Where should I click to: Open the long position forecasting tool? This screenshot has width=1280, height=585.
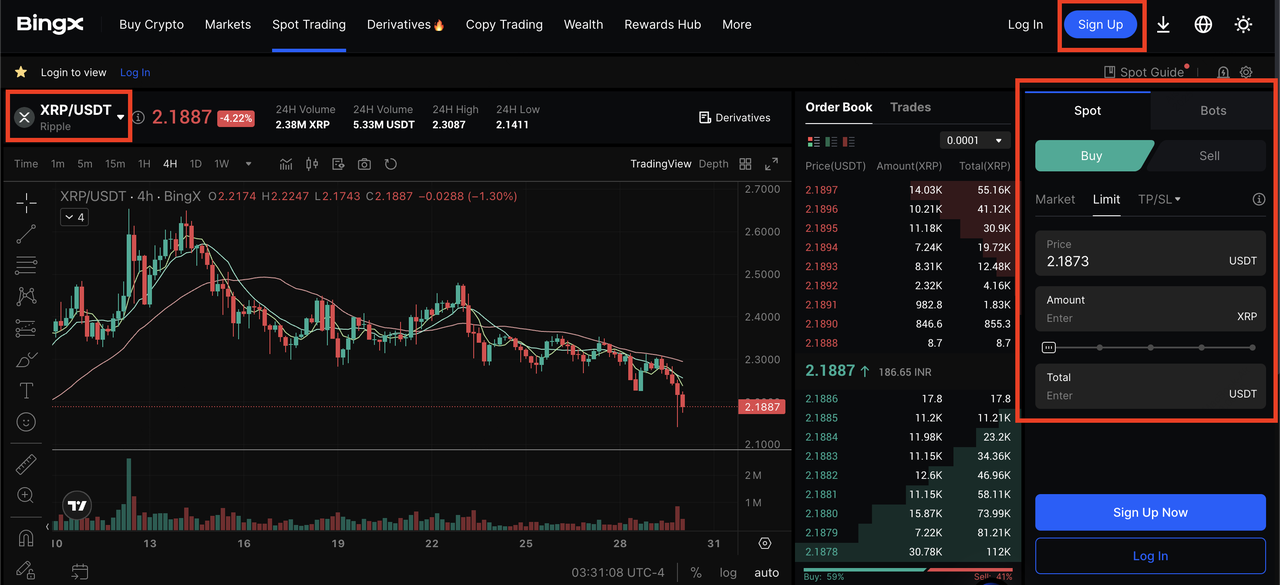[26, 328]
